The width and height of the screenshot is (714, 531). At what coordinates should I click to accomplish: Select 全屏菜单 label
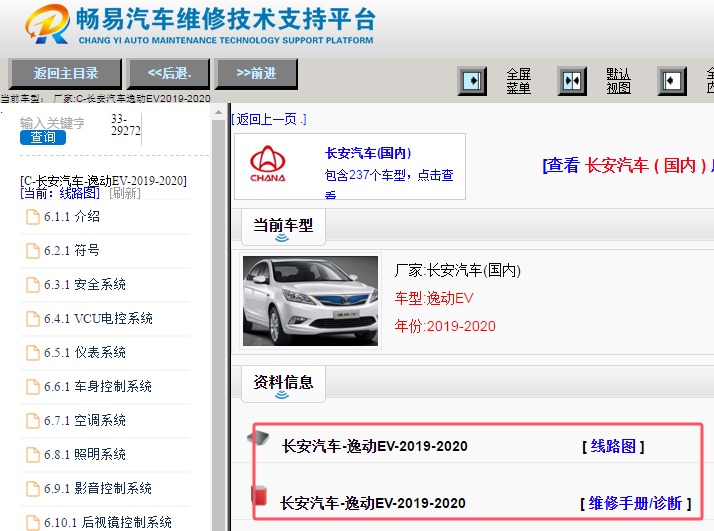click(x=519, y=81)
